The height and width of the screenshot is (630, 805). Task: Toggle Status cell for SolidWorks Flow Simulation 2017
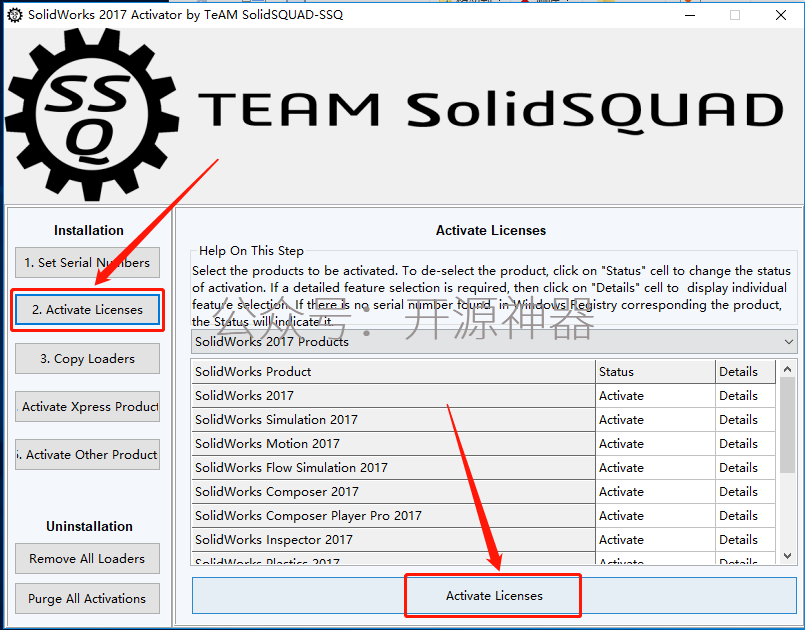tap(655, 468)
